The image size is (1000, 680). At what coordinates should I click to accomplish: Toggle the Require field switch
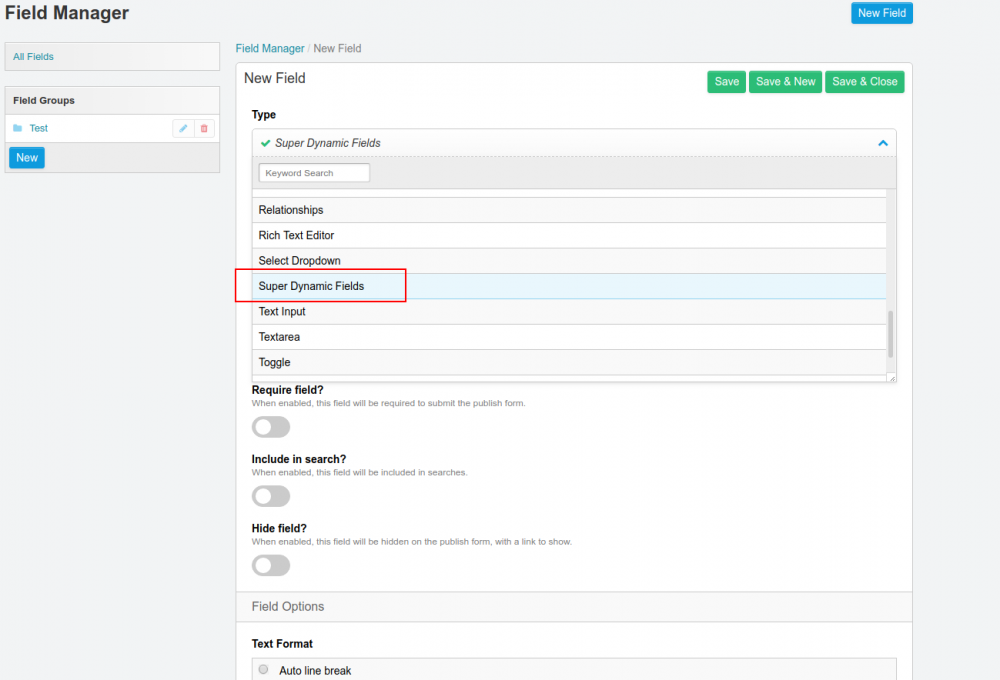[x=271, y=427]
